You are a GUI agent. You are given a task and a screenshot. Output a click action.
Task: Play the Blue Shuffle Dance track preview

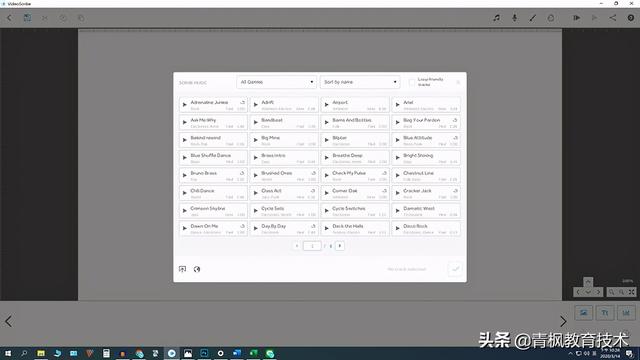pyautogui.click(x=184, y=158)
